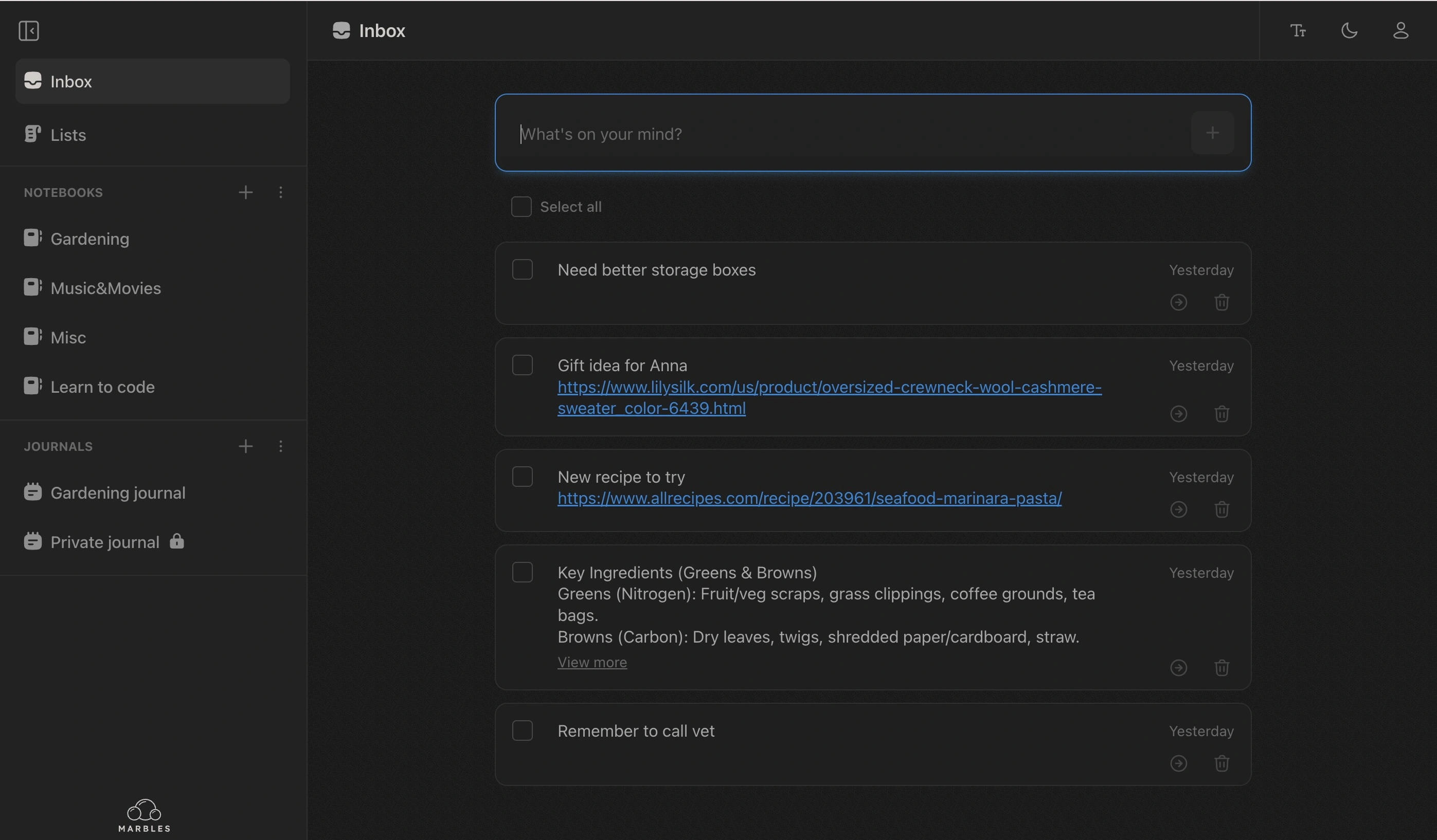Select the 'Key Ingredients' note checkbox
Image resolution: width=1437 pixels, height=840 pixels.
523,572
